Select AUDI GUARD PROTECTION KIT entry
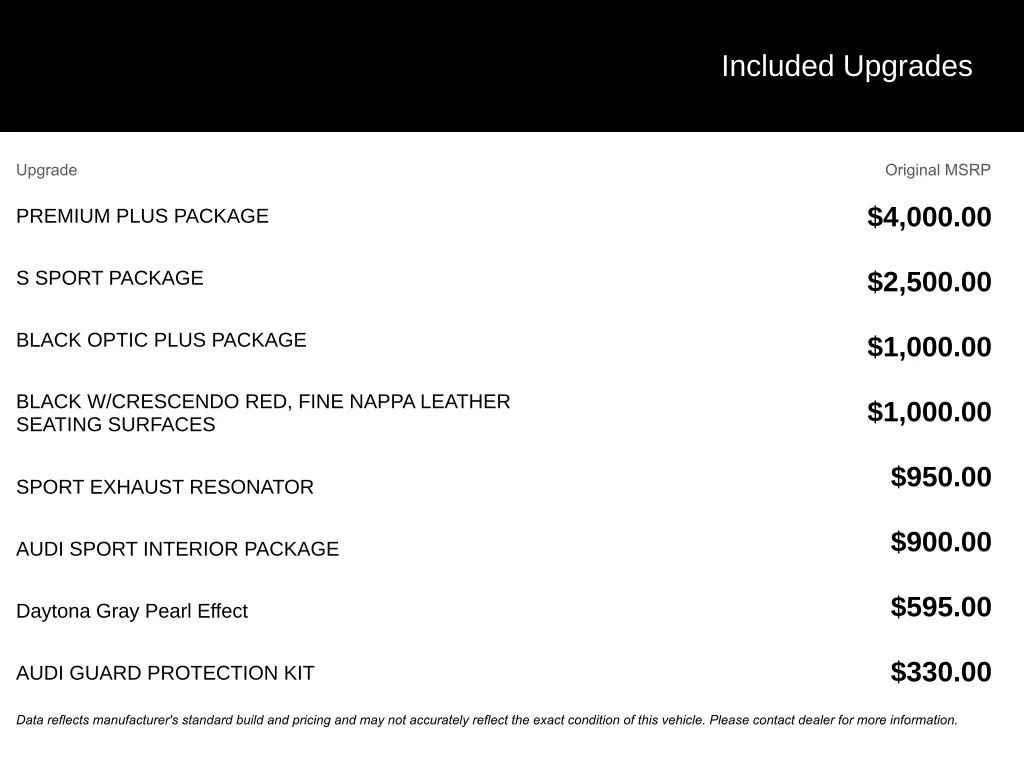Image resolution: width=1024 pixels, height=768 pixels. pyautogui.click(x=165, y=673)
